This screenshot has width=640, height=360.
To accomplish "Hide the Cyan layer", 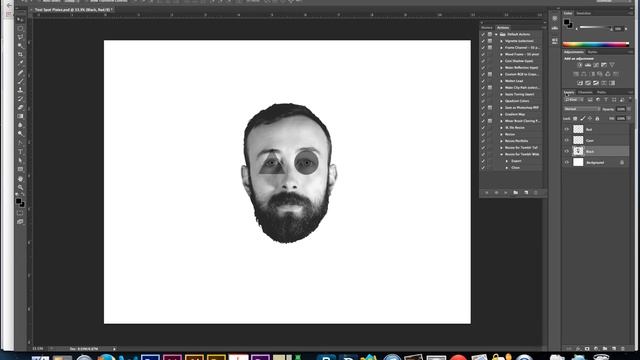I will [x=567, y=140].
